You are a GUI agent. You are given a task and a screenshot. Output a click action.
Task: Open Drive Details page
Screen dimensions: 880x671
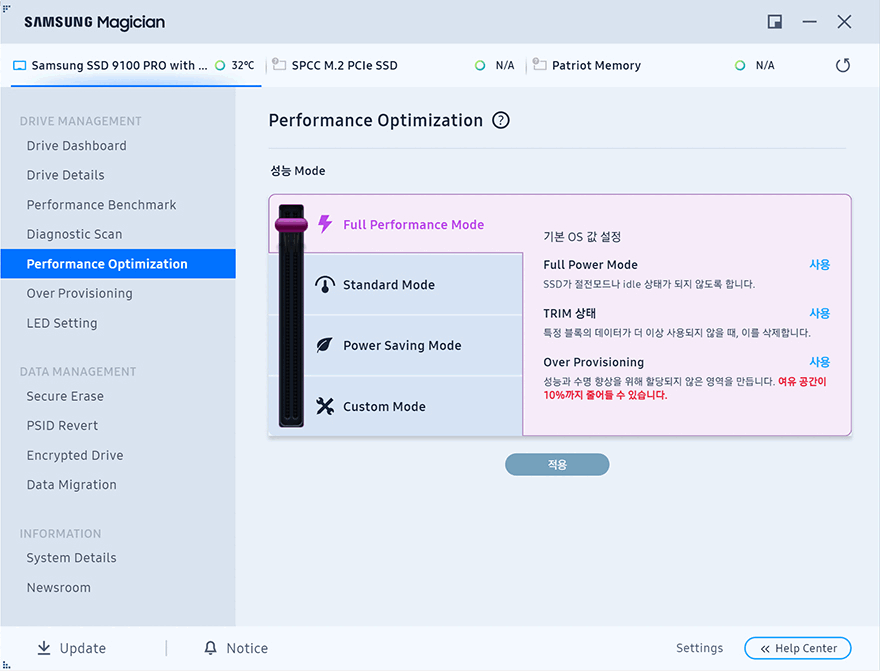pos(65,175)
